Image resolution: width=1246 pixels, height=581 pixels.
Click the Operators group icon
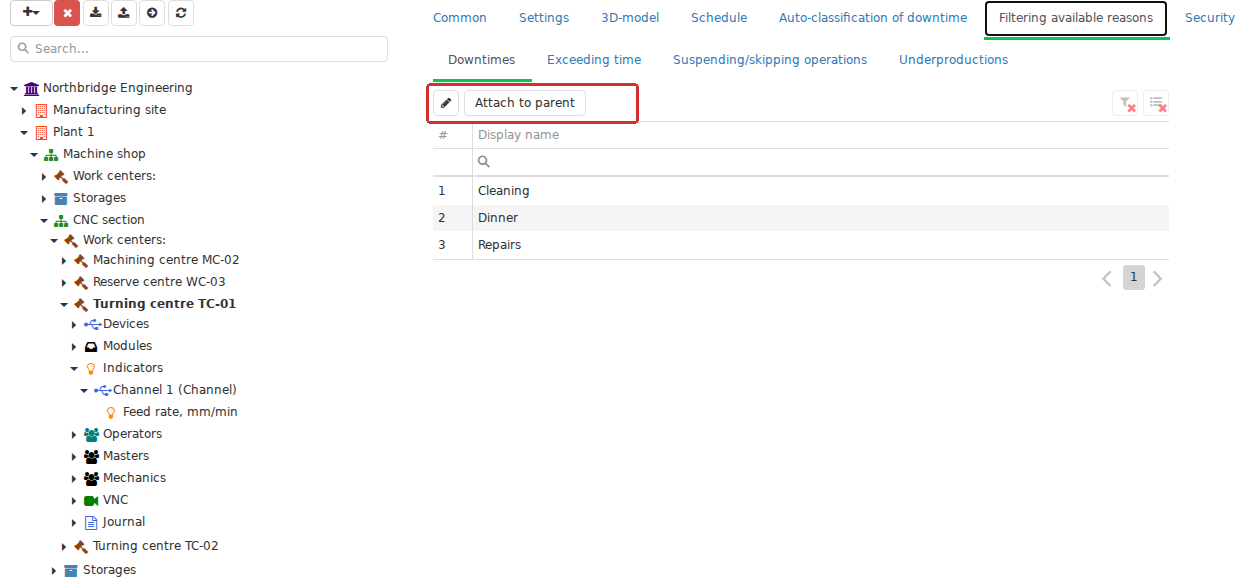(92, 434)
